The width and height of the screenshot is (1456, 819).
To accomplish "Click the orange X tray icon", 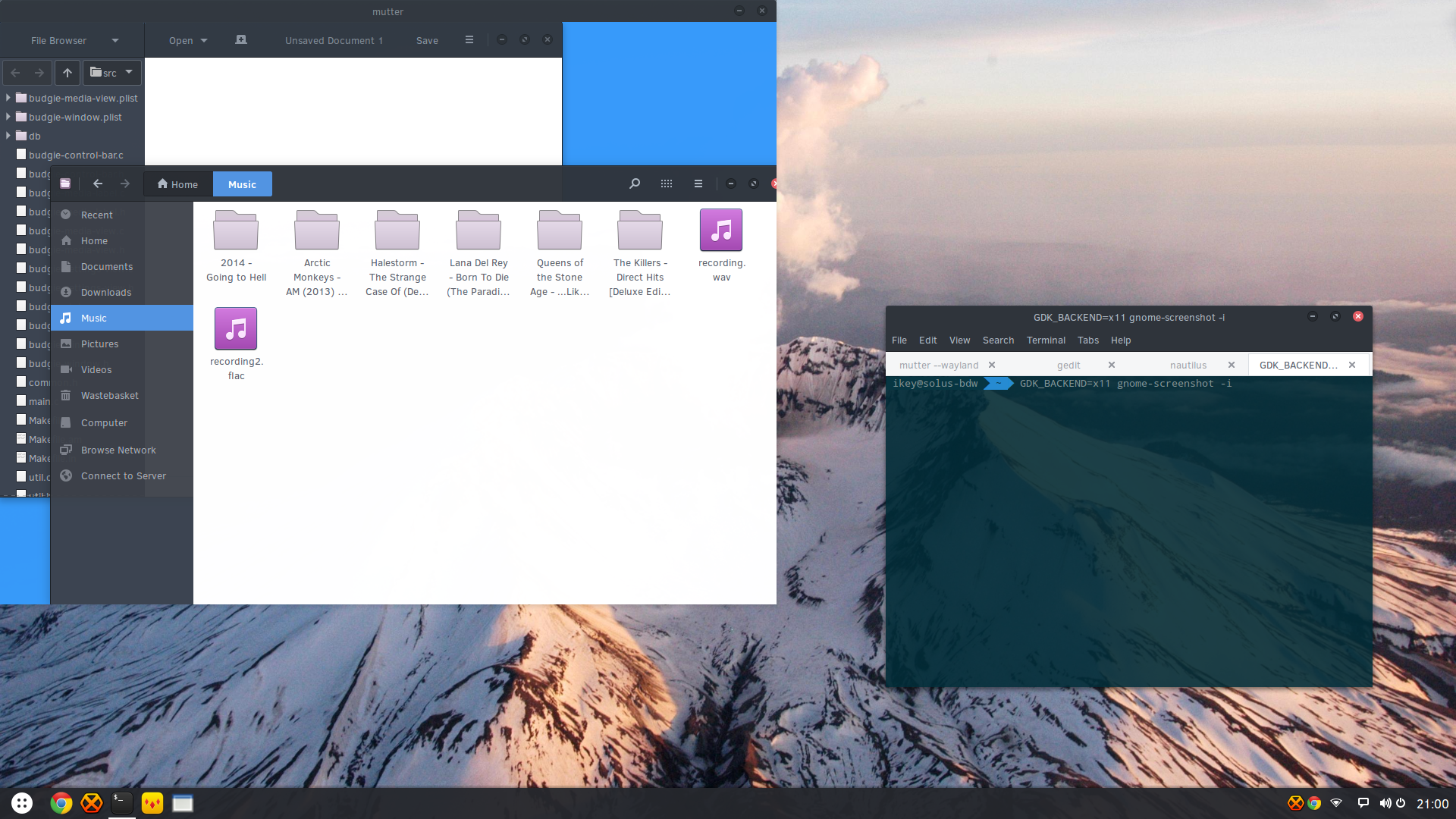I will 1295,803.
